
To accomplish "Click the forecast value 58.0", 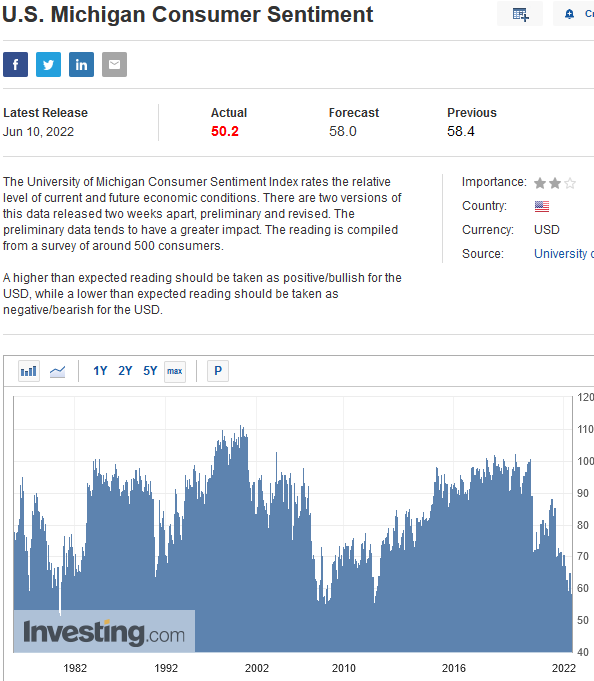I will [x=343, y=131].
